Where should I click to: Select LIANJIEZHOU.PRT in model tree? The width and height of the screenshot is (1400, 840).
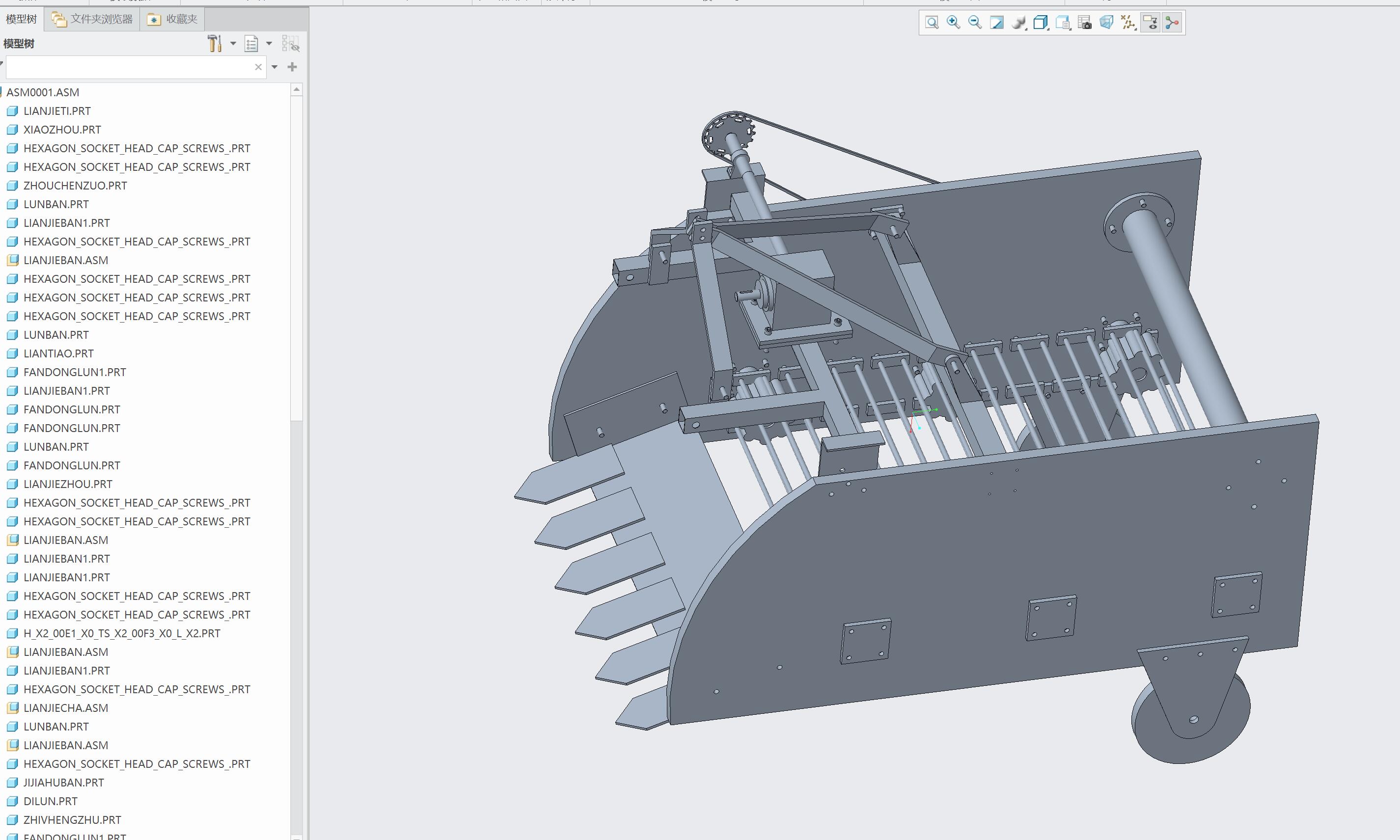click(x=68, y=484)
